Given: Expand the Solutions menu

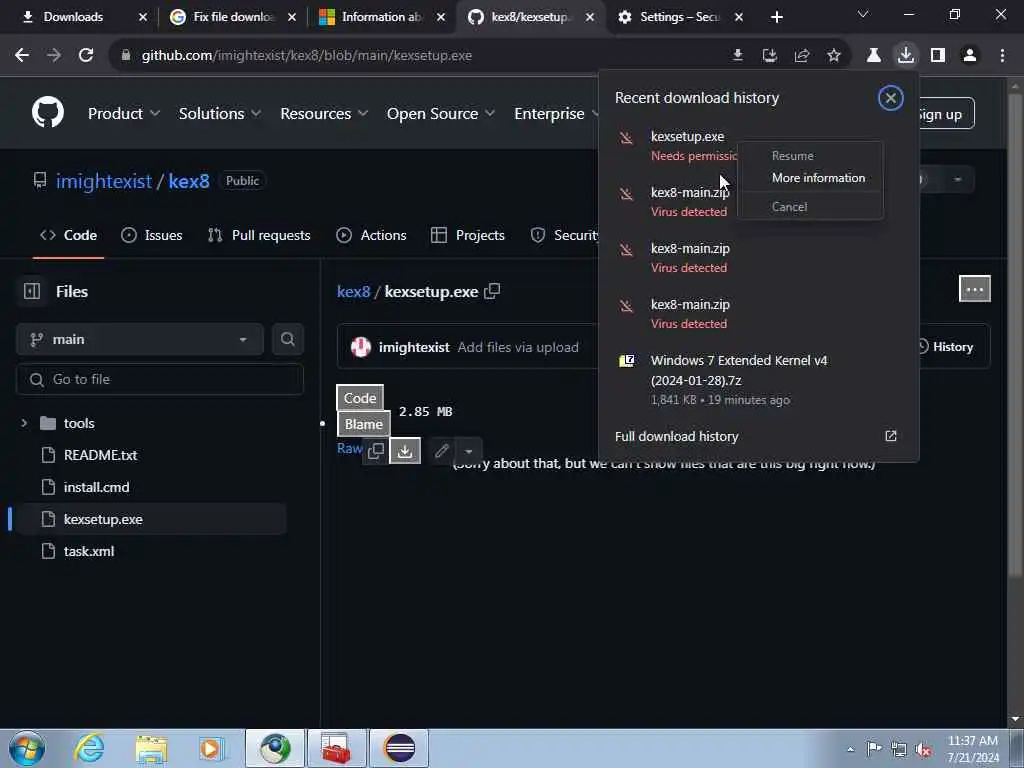Looking at the screenshot, I should click(x=220, y=114).
